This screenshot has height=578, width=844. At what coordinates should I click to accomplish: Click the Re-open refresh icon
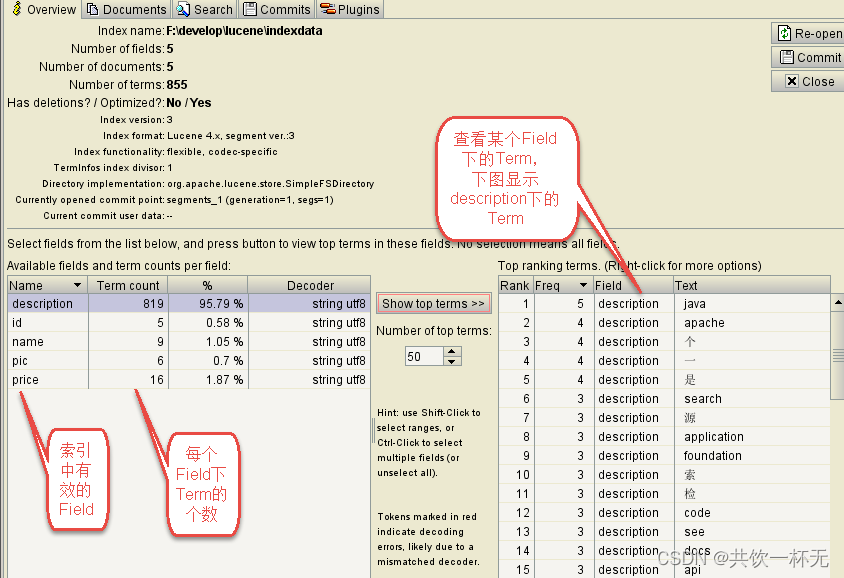pos(784,33)
